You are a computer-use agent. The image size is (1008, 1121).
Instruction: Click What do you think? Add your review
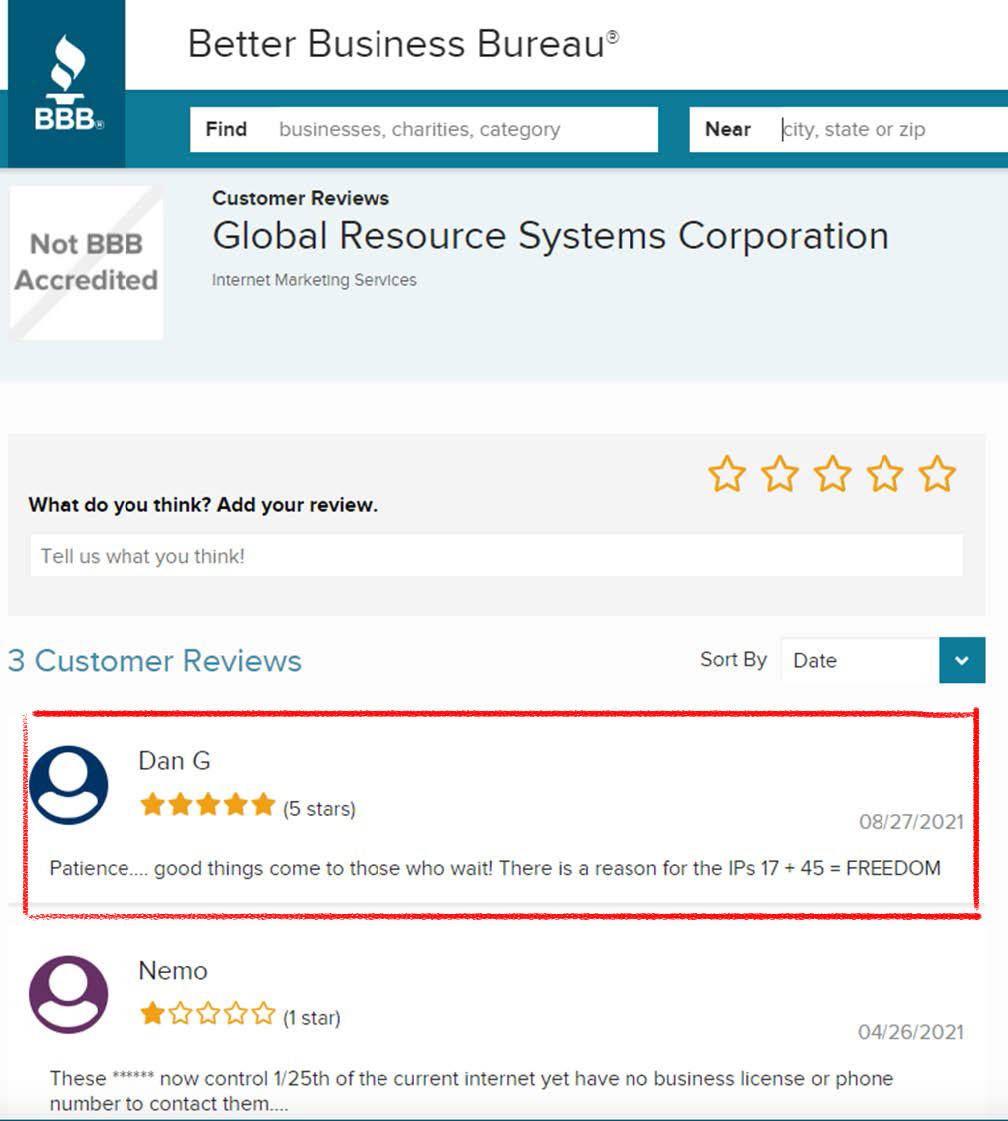[203, 505]
